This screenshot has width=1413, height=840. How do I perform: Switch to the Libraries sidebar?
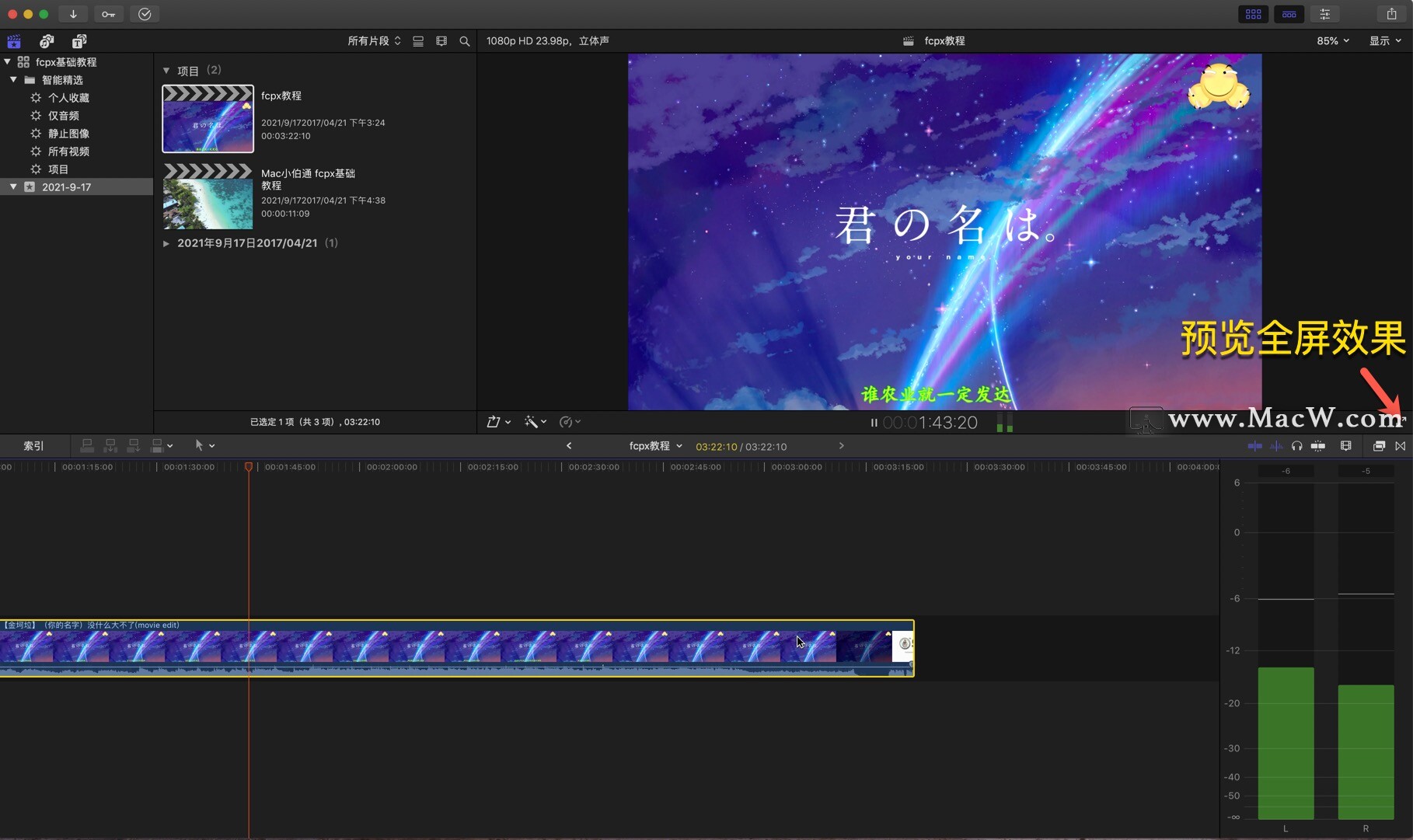(x=14, y=41)
